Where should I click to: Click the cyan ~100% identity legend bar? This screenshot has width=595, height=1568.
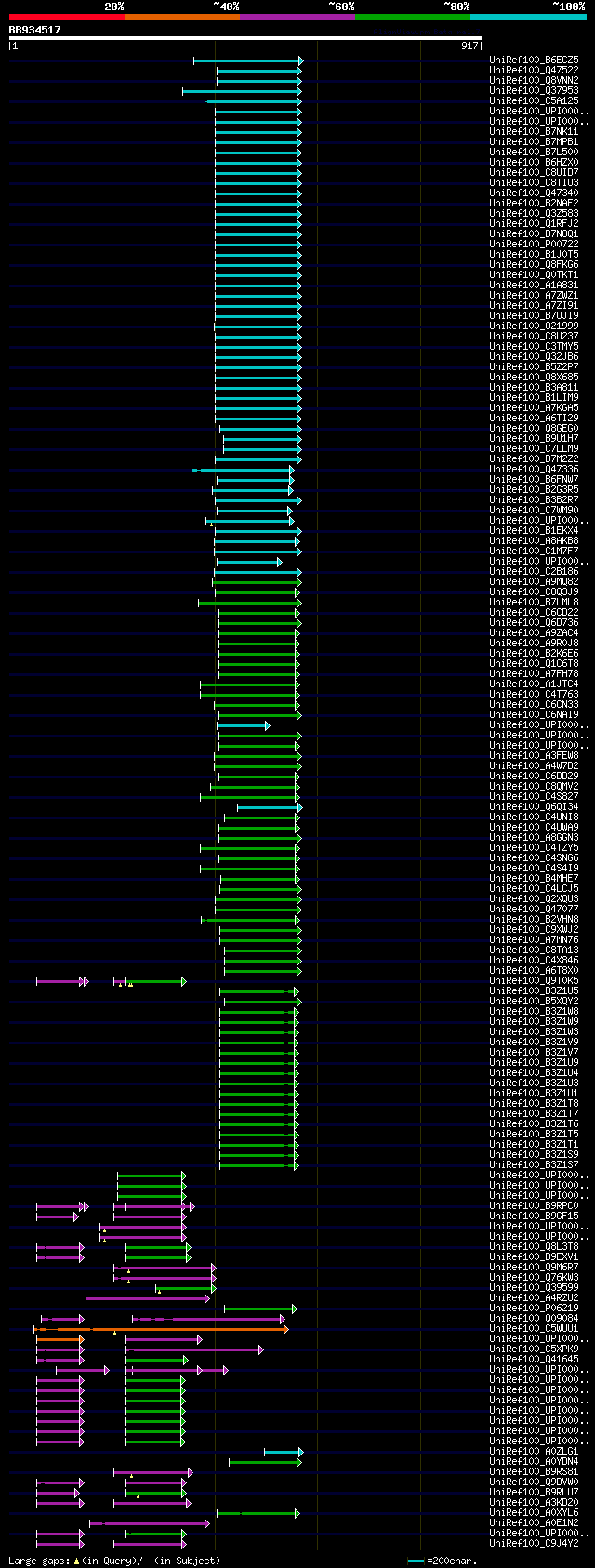pos(528,17)
